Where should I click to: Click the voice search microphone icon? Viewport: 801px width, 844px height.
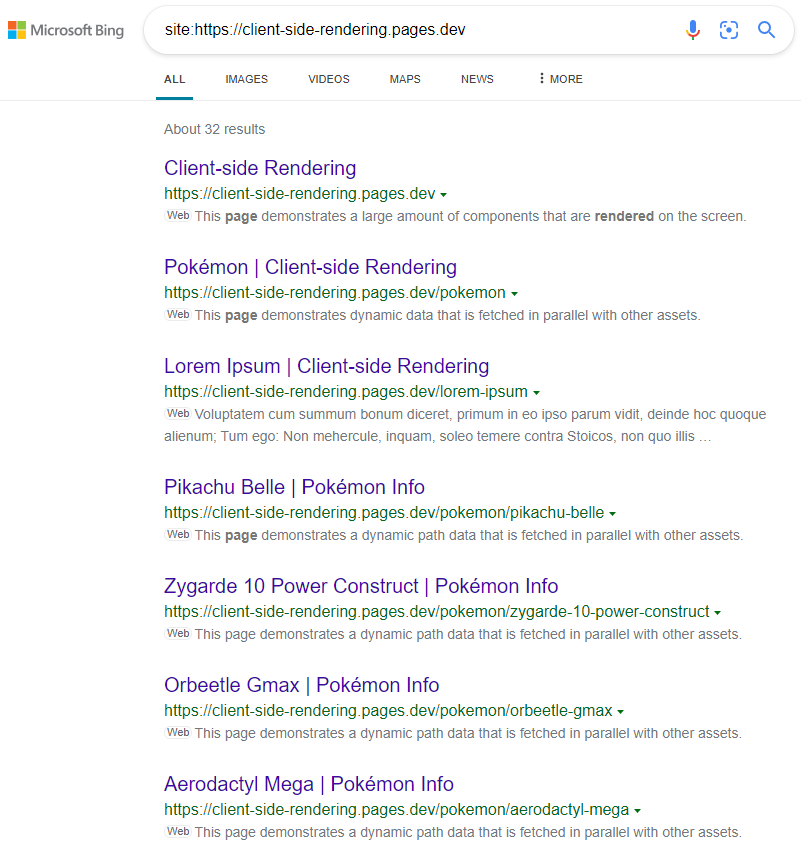coord(693,30)
